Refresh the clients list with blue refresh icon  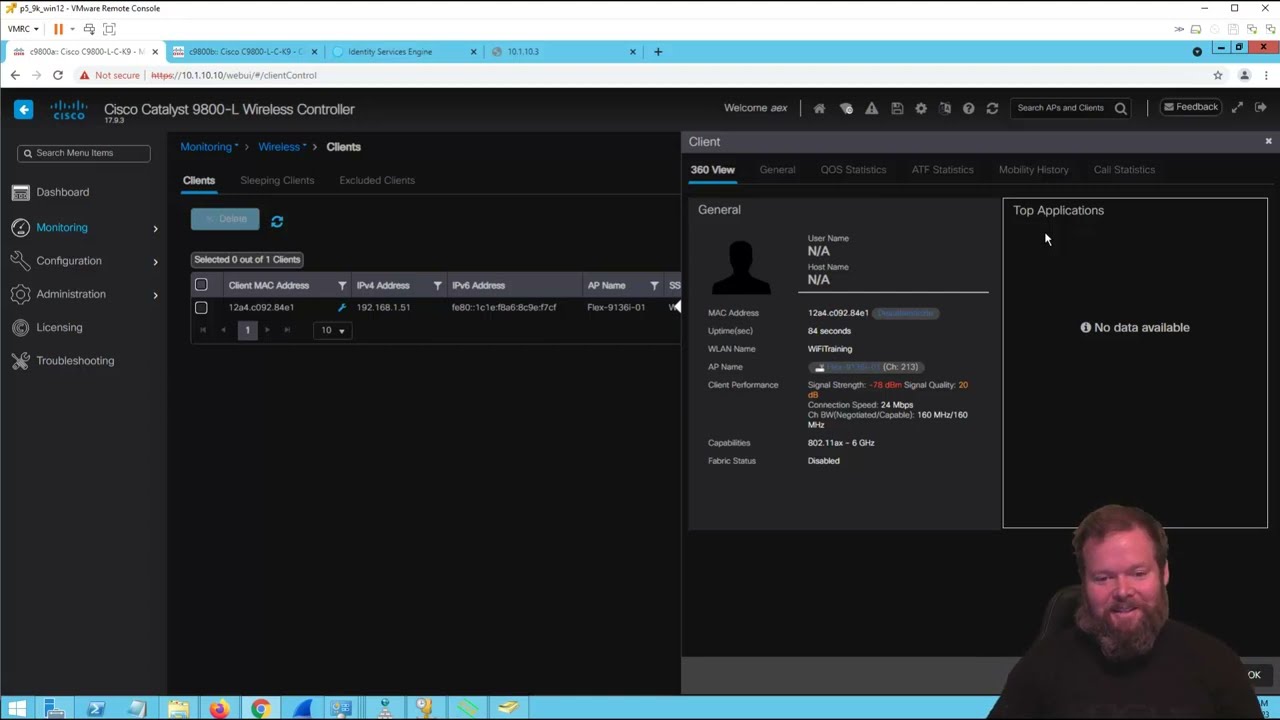[277, 221]
